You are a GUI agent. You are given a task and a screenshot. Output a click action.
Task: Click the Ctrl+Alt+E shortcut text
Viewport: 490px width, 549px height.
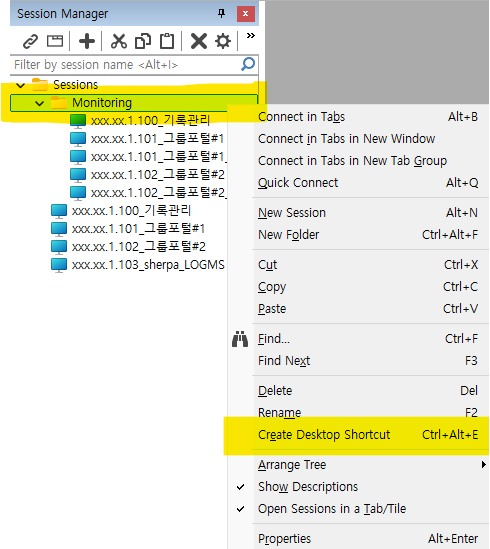pos(450,435)
